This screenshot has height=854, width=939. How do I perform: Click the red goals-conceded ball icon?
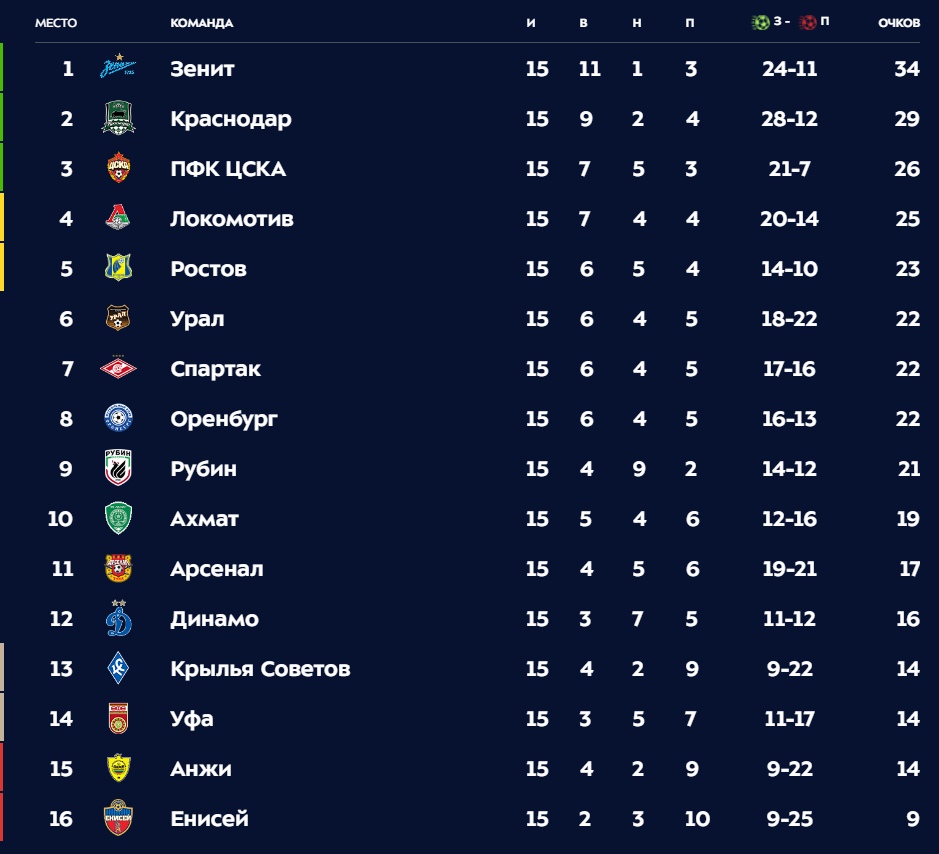pyautogui.click(x=808, y=22)
